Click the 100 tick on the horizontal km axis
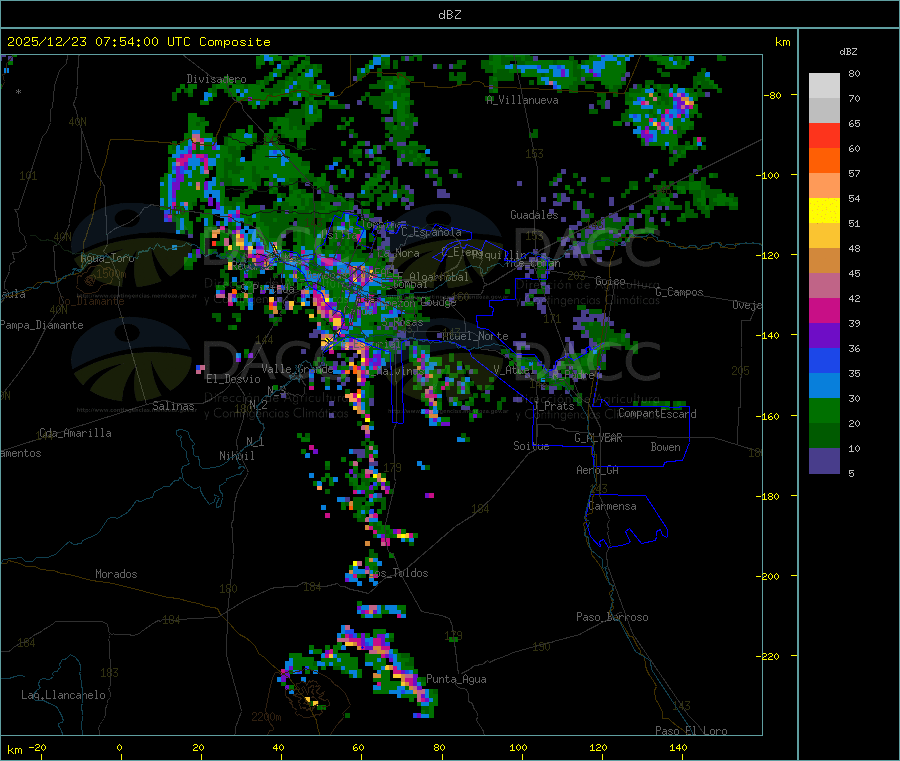 point(518,747)
